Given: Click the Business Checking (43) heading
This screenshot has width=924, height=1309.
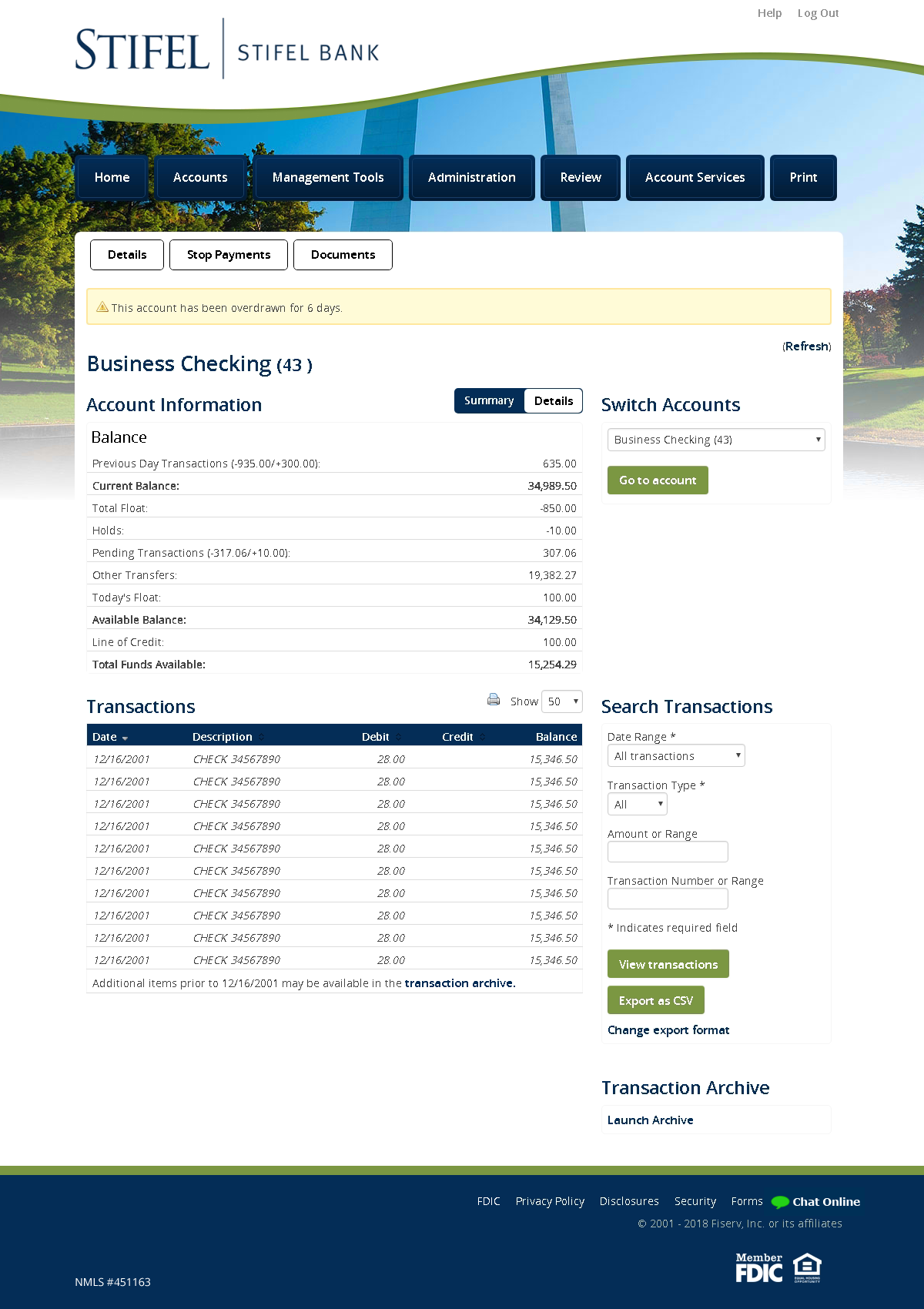Looking at the screenshot, I should (199, 364).
